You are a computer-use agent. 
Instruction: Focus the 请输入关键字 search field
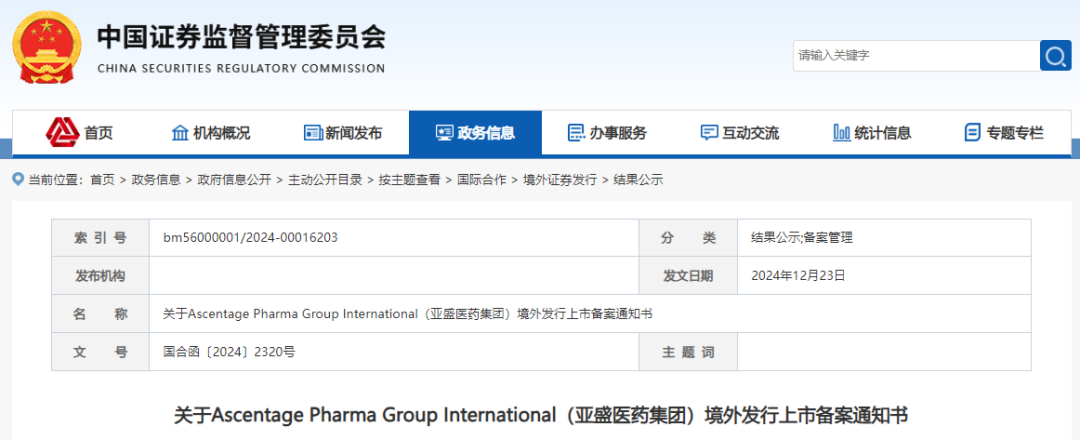click(916, 55)
